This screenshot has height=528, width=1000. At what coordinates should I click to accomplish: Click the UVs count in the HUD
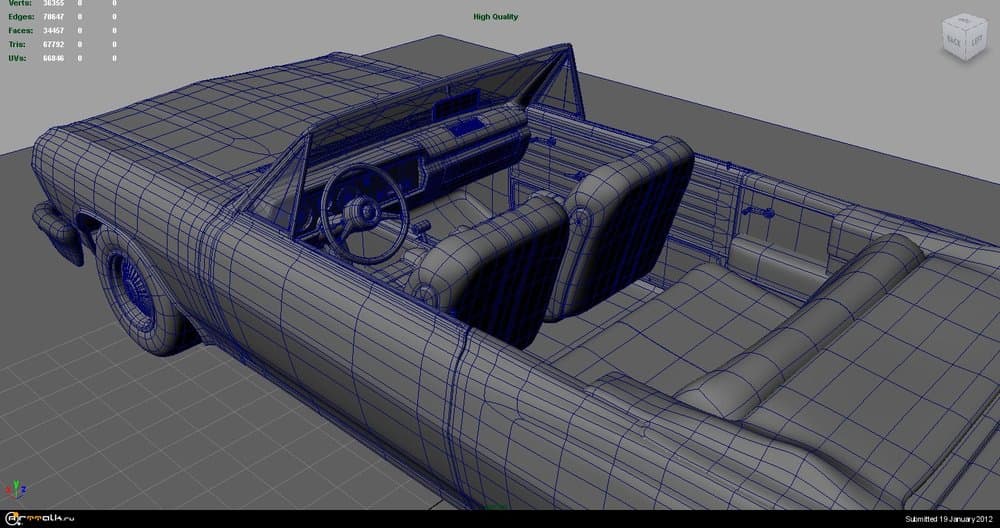tap(53, 58)
